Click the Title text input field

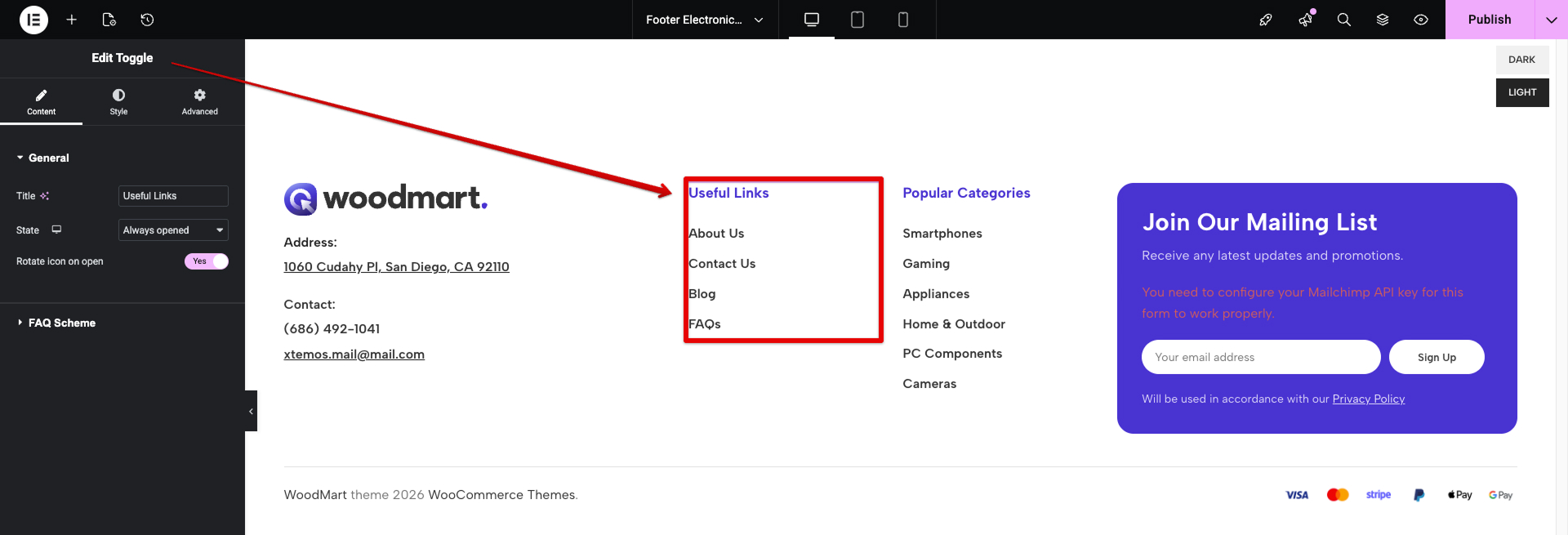point(173,196)
